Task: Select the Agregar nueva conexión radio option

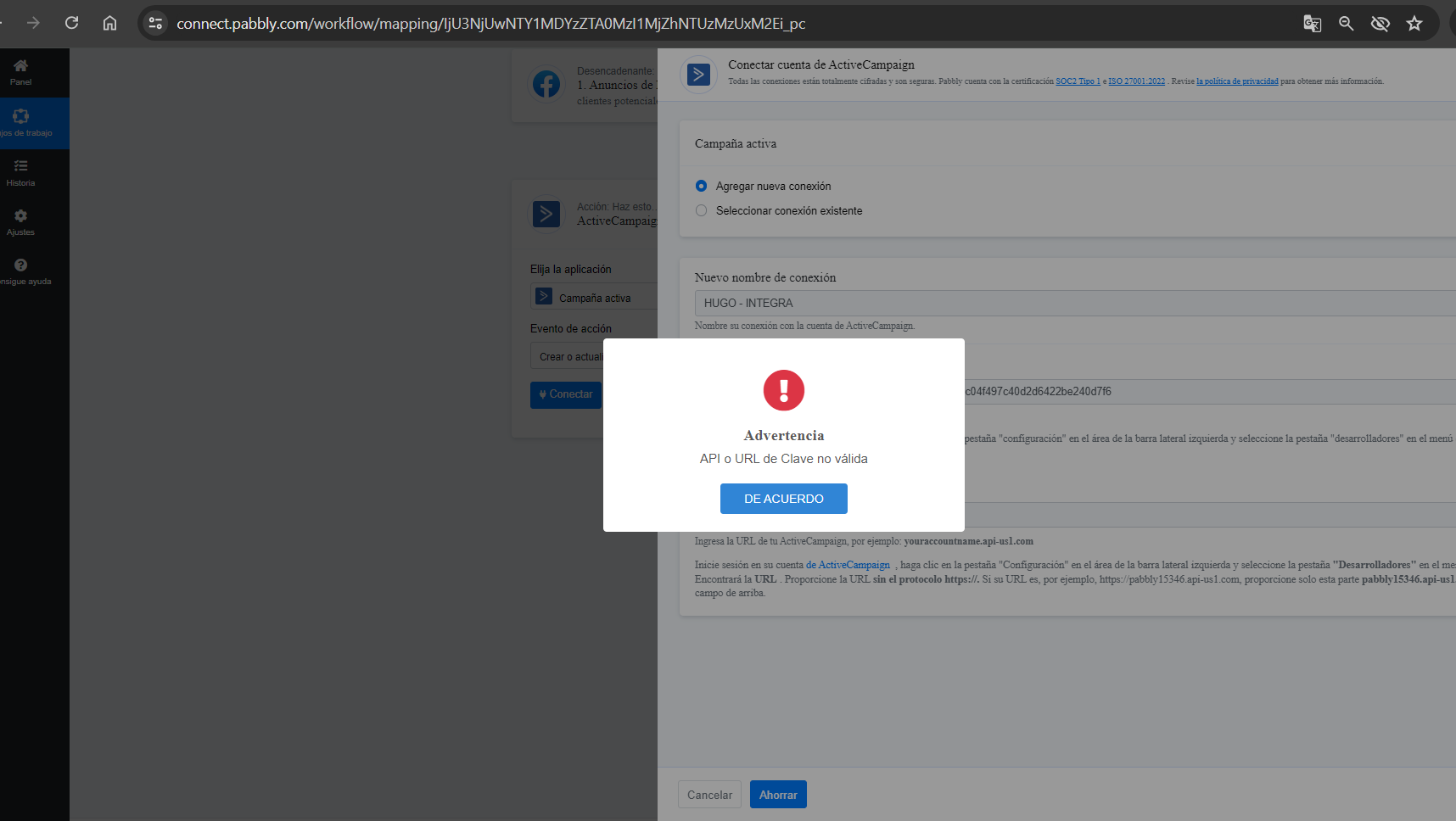Action: (701, 186)
